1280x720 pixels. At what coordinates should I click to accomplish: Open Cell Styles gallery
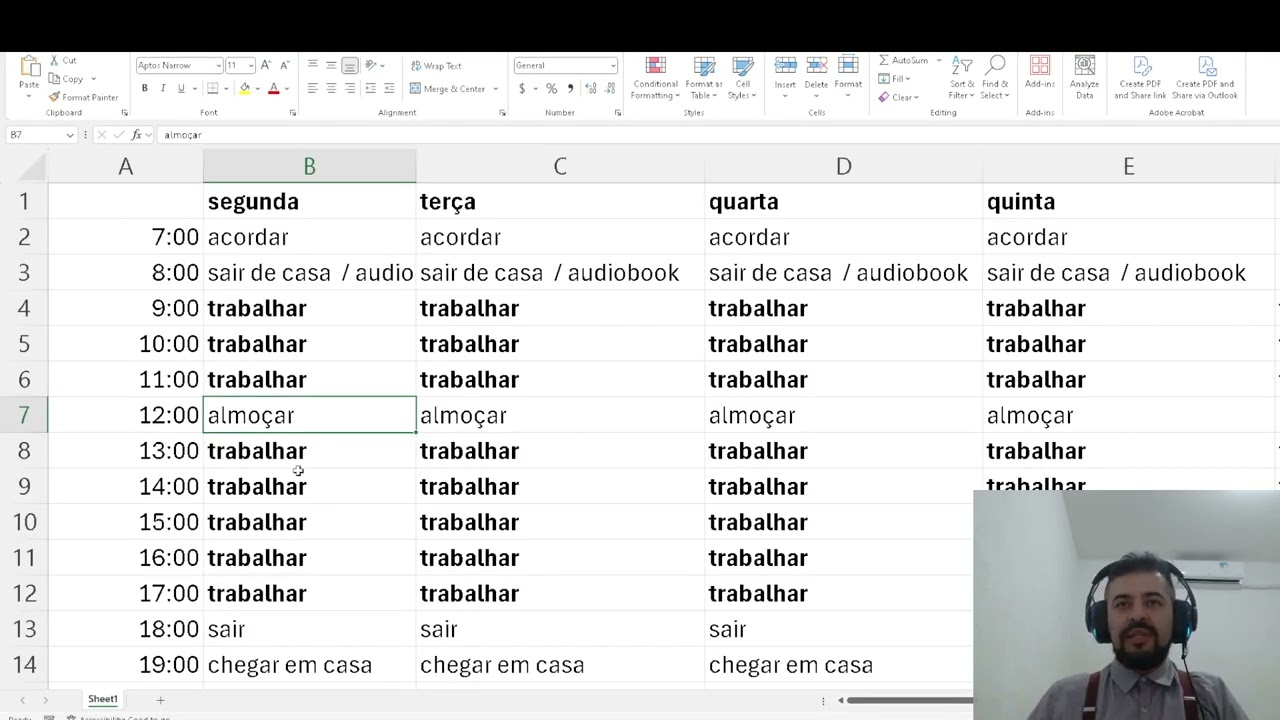pyautogui.click(x=742, y=78)
